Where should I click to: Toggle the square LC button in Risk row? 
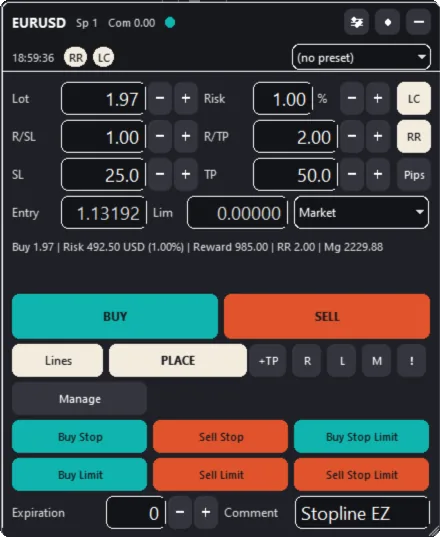[x=414, y=99]
